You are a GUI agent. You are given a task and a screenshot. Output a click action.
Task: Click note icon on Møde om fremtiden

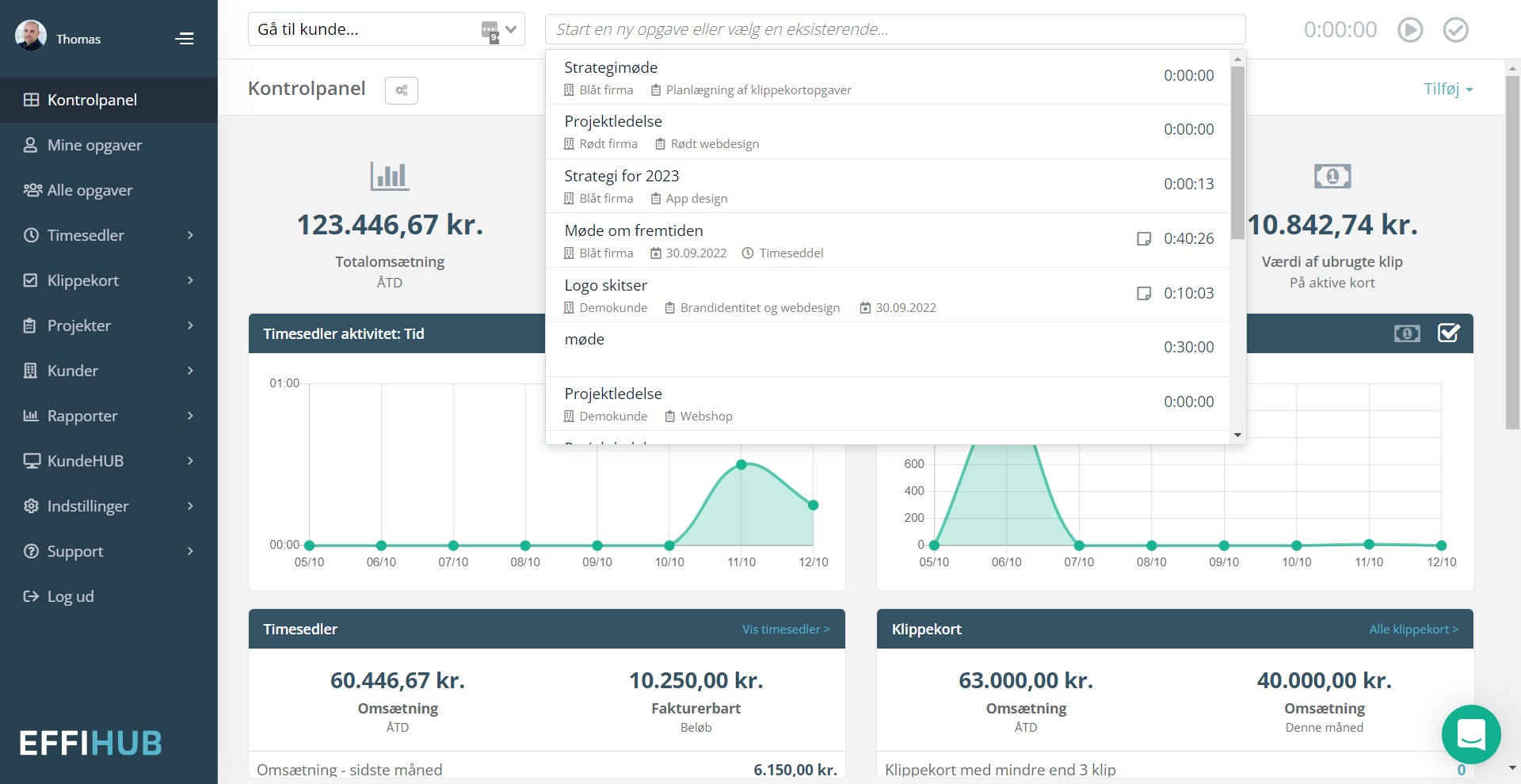(x=1144, y=238)
